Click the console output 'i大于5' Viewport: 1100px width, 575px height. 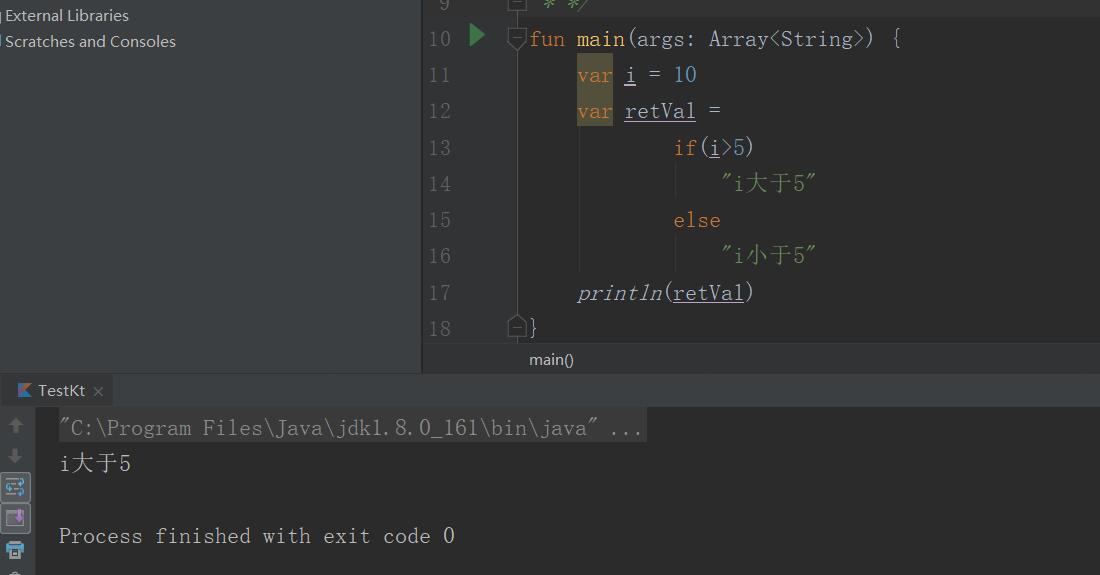coord(95,464)
